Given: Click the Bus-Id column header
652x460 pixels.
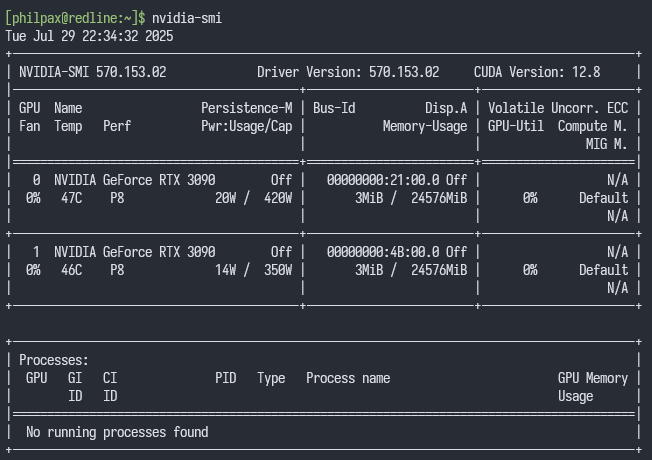Looking at the screenshot, I should coord(334,108).
